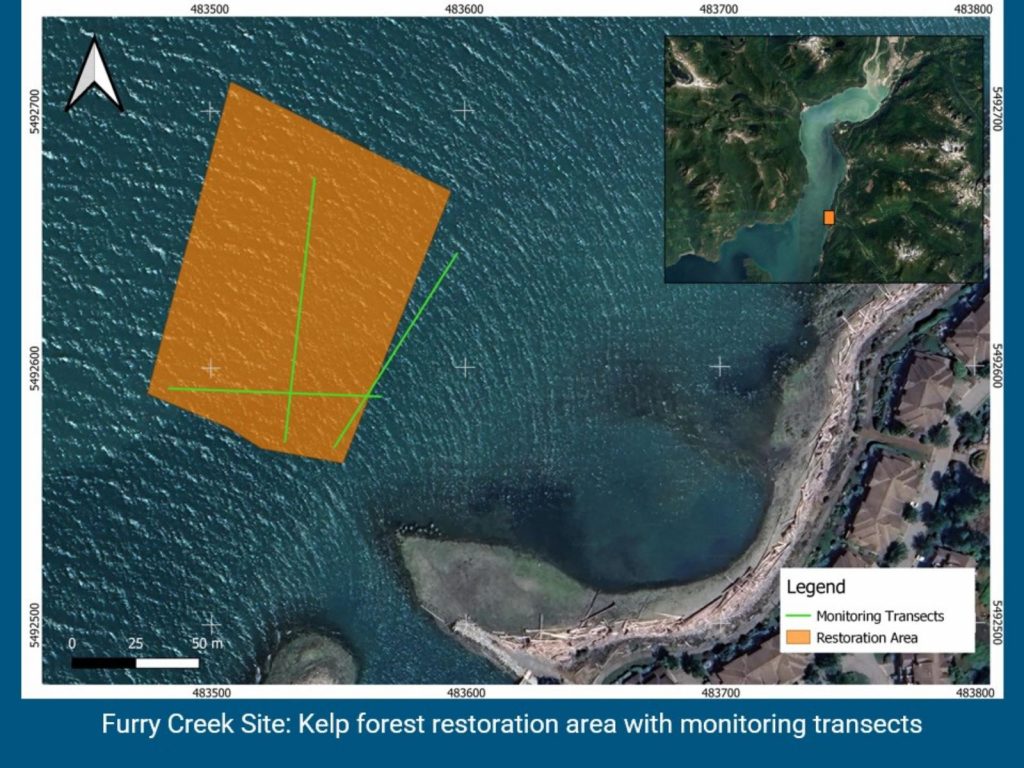Select the orange site marker in the inset map
The height and width of the screenshot is (768, 1024).
[829, 217]
